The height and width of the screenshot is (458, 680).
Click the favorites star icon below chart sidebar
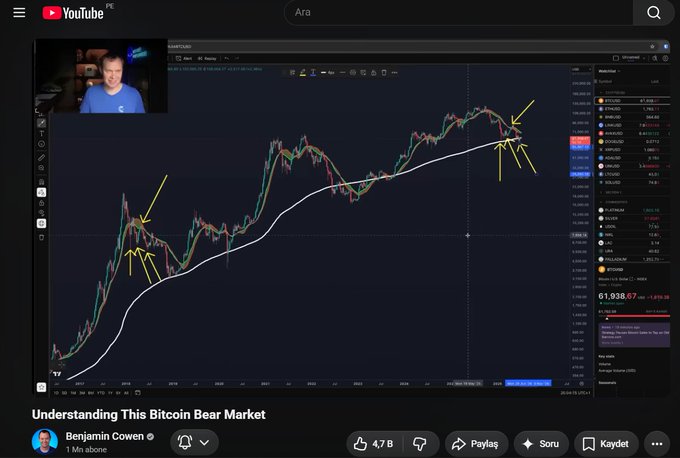pos(41,387)
